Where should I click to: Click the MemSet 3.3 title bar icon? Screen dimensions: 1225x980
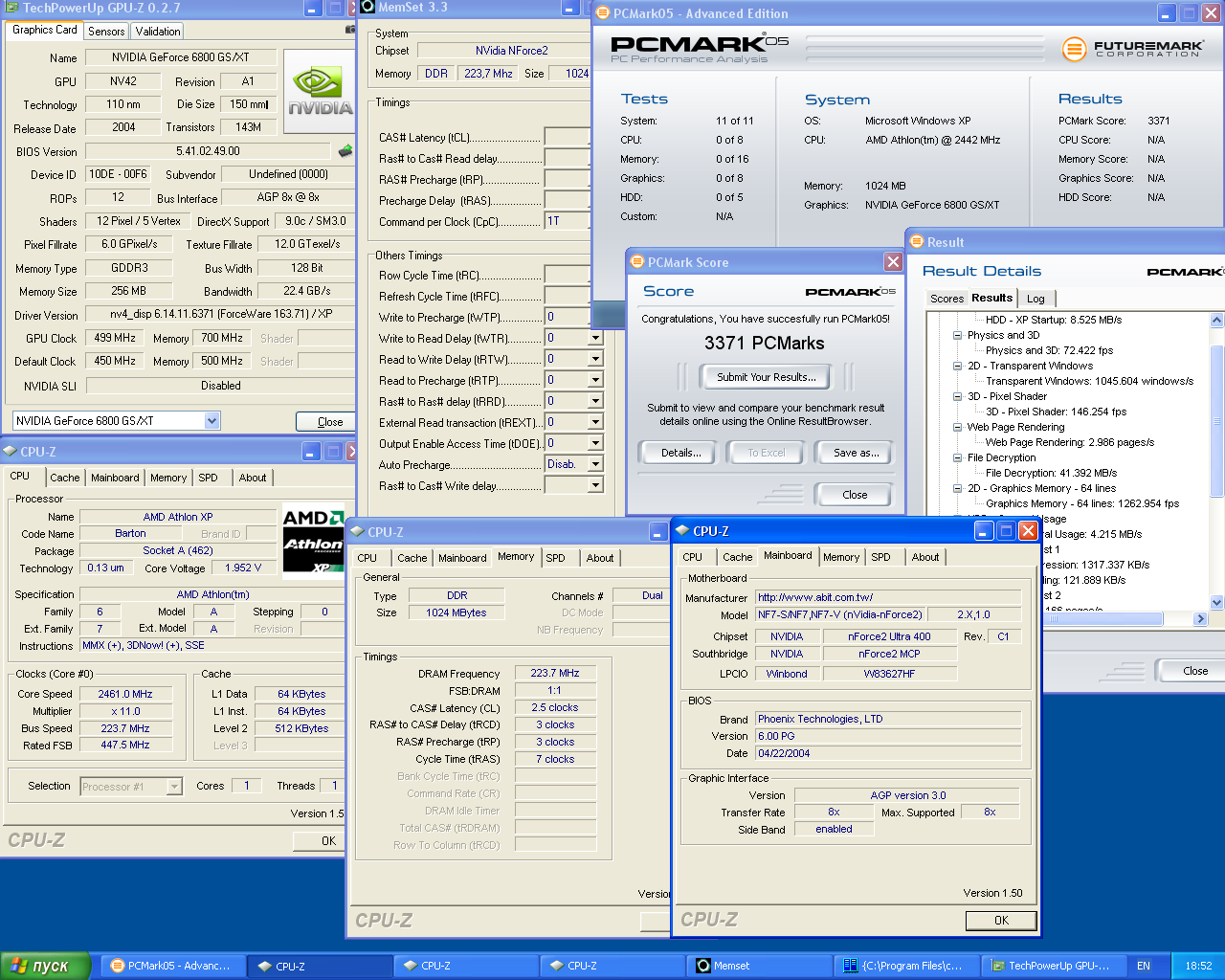(367, 8)
